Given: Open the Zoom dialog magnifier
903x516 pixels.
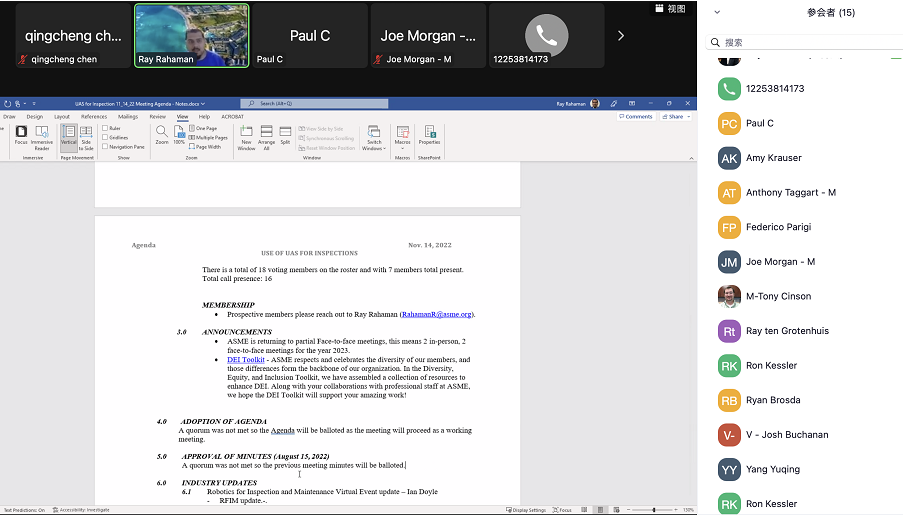Looking at the screenshot, I should point(162,135).
